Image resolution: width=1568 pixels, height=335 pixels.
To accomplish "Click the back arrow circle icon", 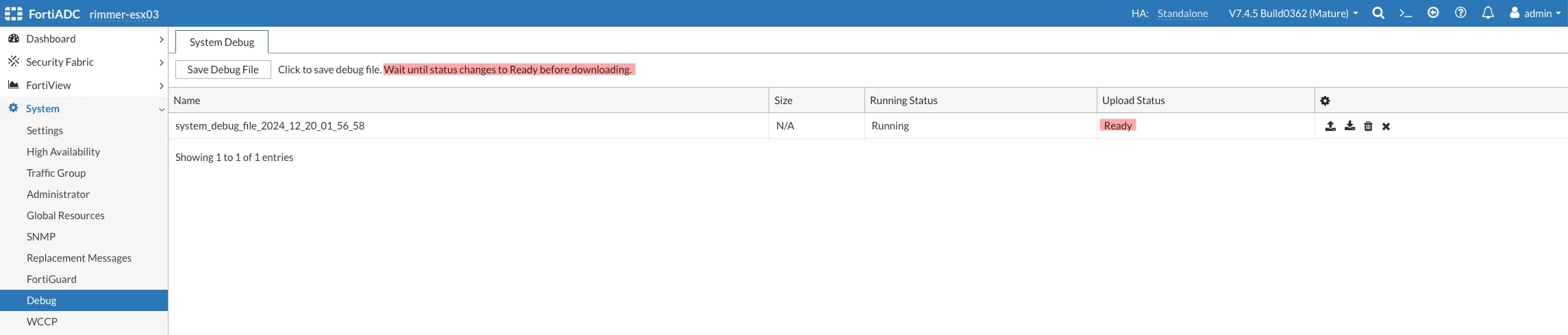I will [1433, 13].
